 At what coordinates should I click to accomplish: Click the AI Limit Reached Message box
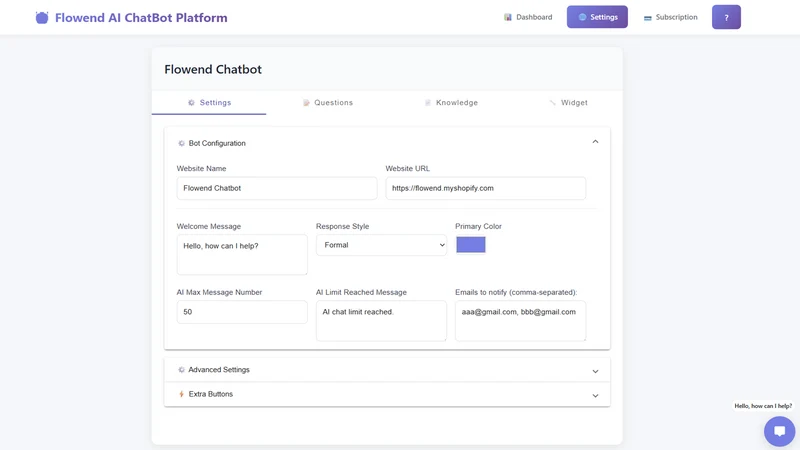click(x=381, y=320)
